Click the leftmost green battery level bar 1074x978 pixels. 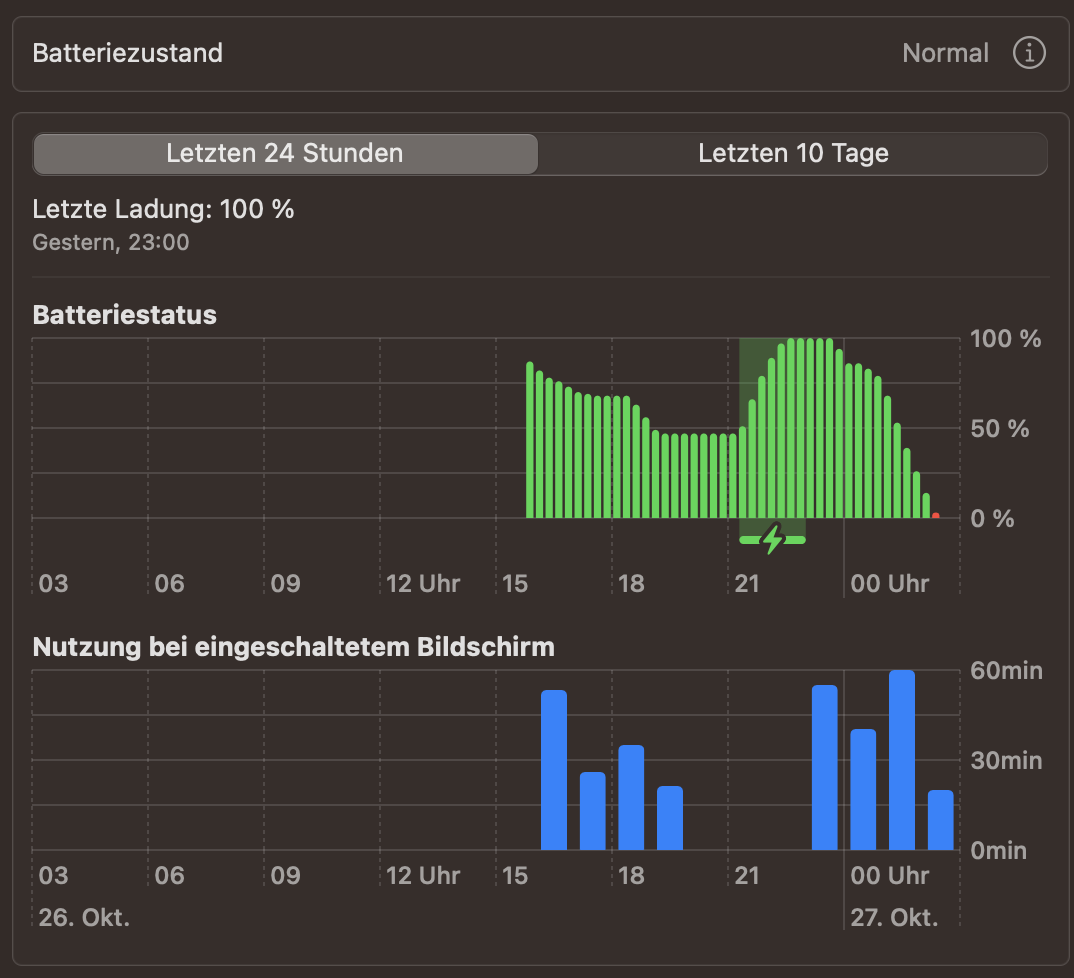[x=530, y=440]
